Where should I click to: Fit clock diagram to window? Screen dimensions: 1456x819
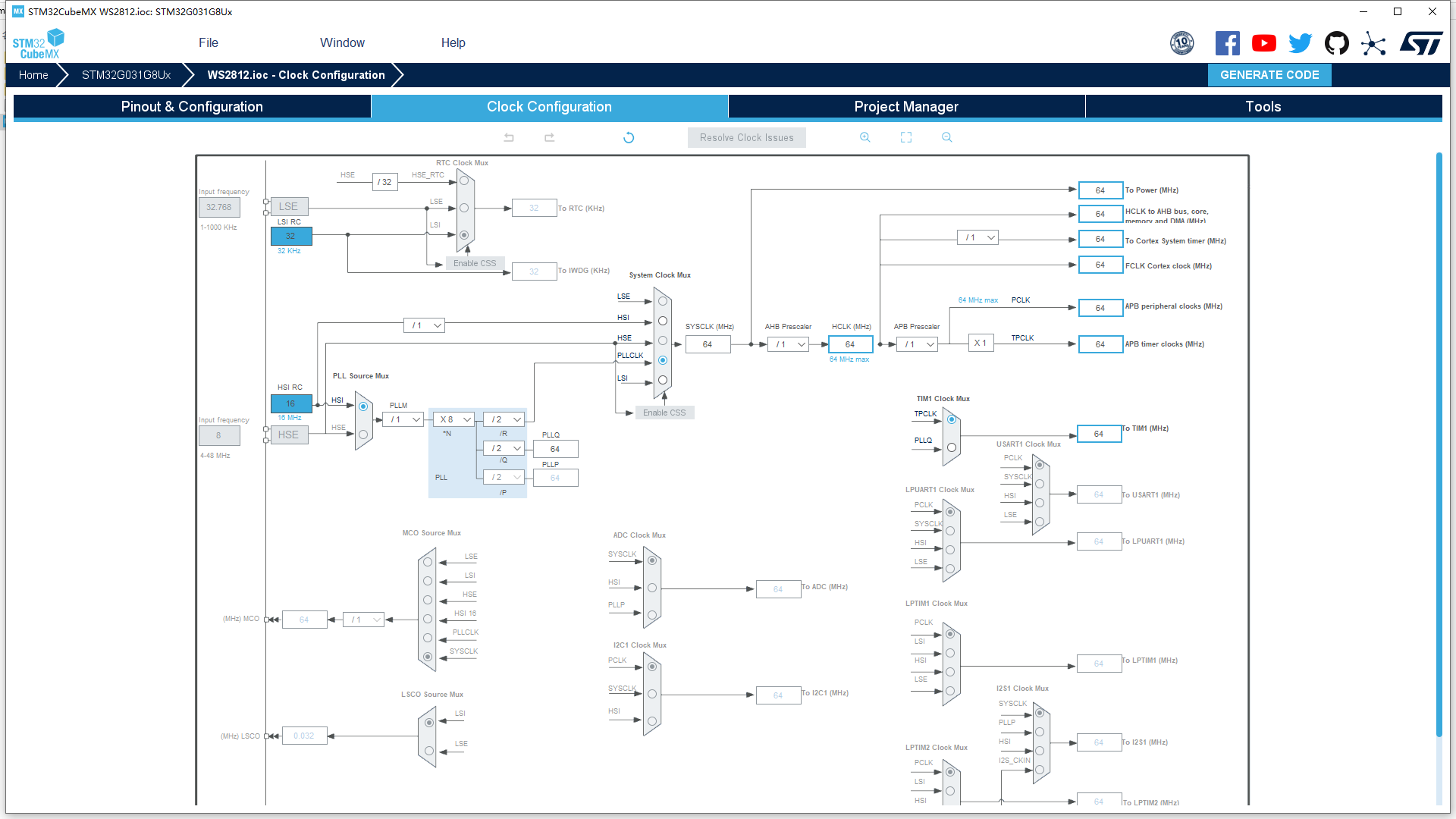(906, 137)
